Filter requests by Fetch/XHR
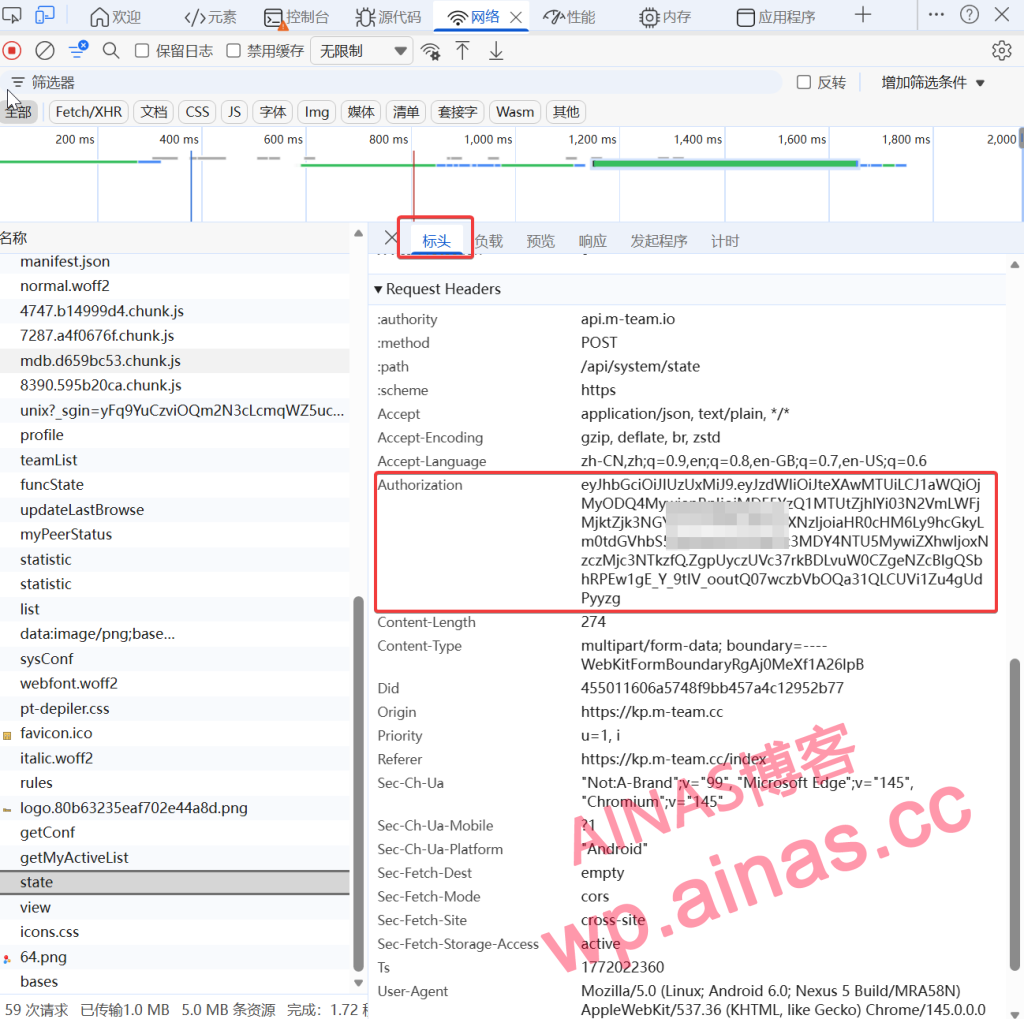This screenshot has height=1019, width=1024. pos(89,112)
